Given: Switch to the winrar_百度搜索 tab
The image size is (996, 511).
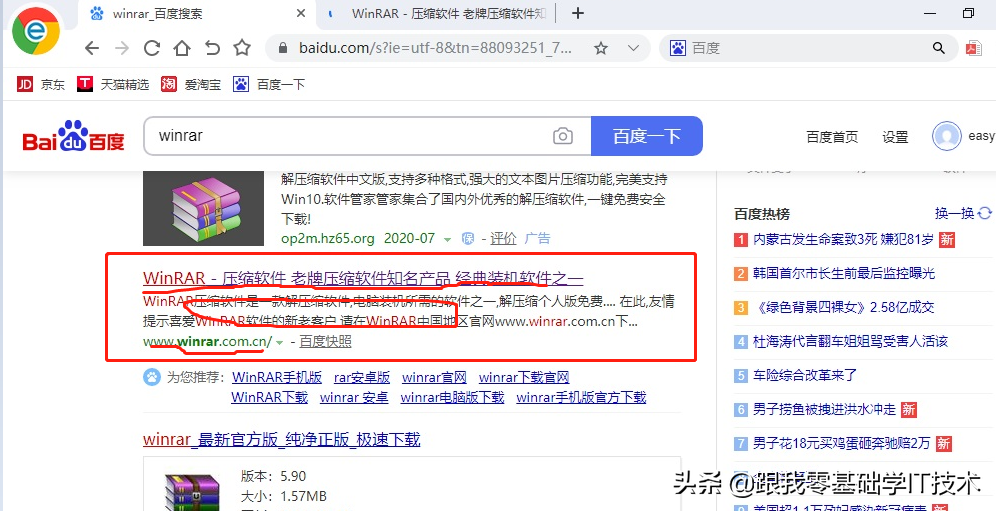Looking at the screenshot, I should coord(199,13).
